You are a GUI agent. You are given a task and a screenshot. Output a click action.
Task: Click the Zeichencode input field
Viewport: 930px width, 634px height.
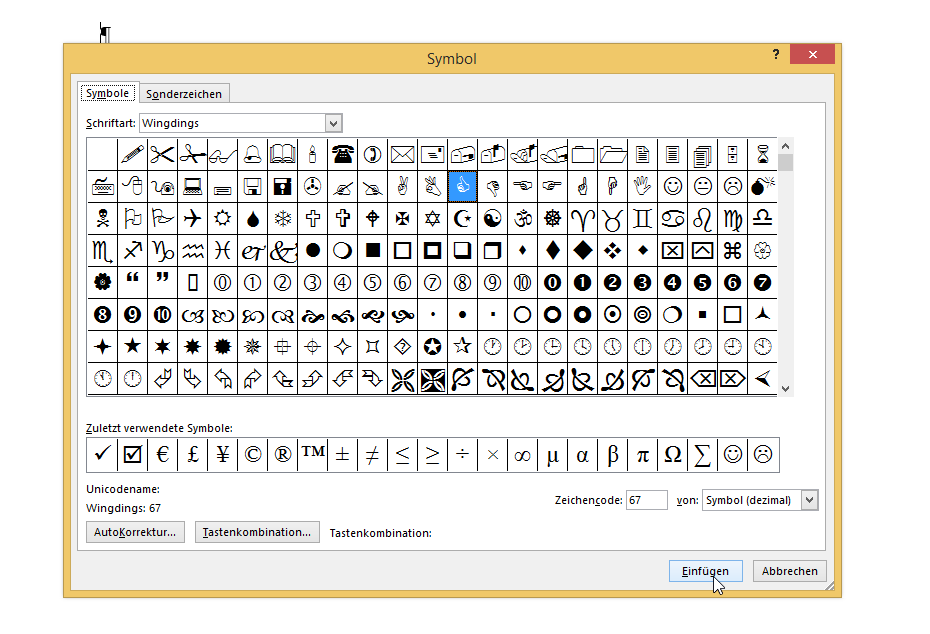pos(646,500)
